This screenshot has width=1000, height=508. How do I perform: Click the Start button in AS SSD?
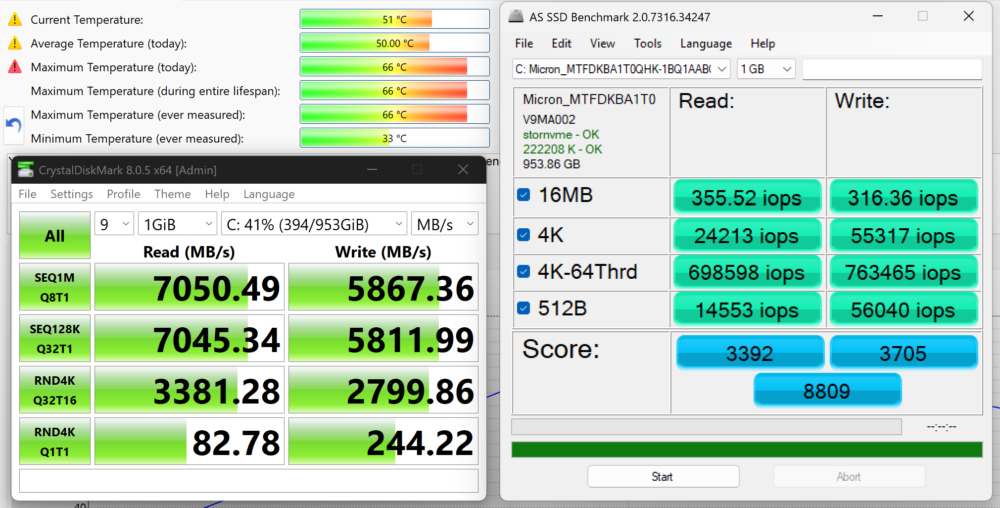tap(663, 476)
